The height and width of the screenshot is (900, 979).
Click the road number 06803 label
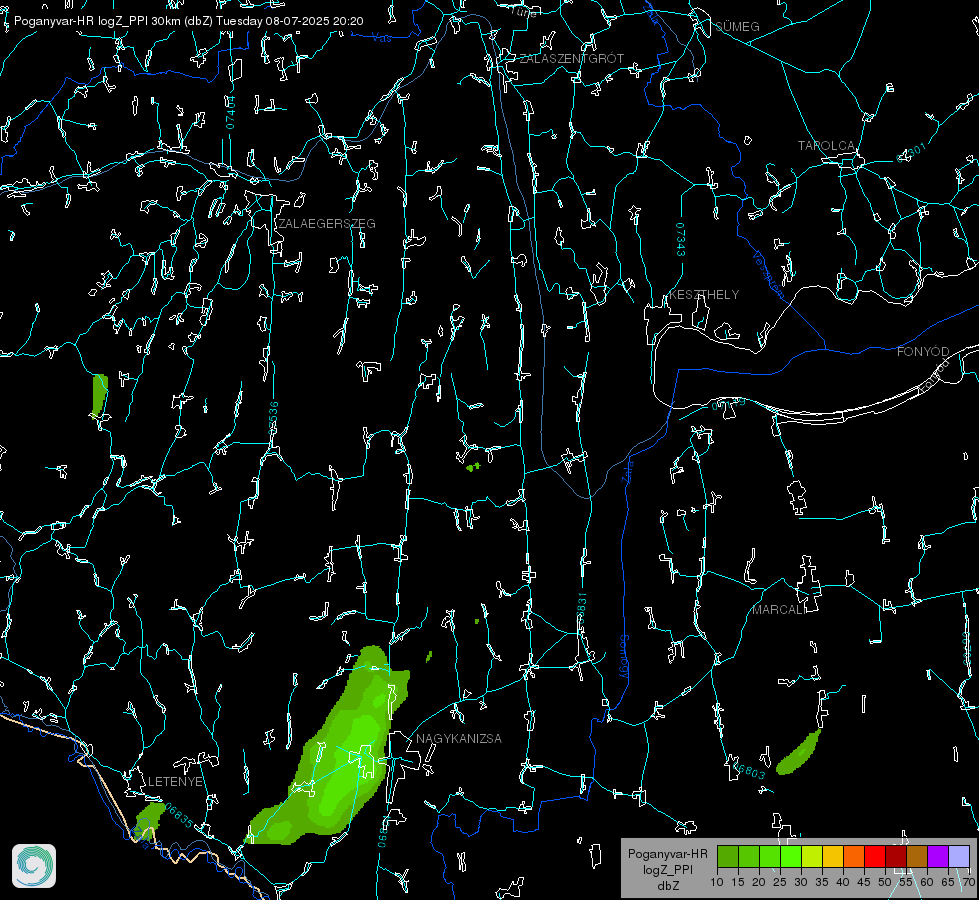pos(749,771)
